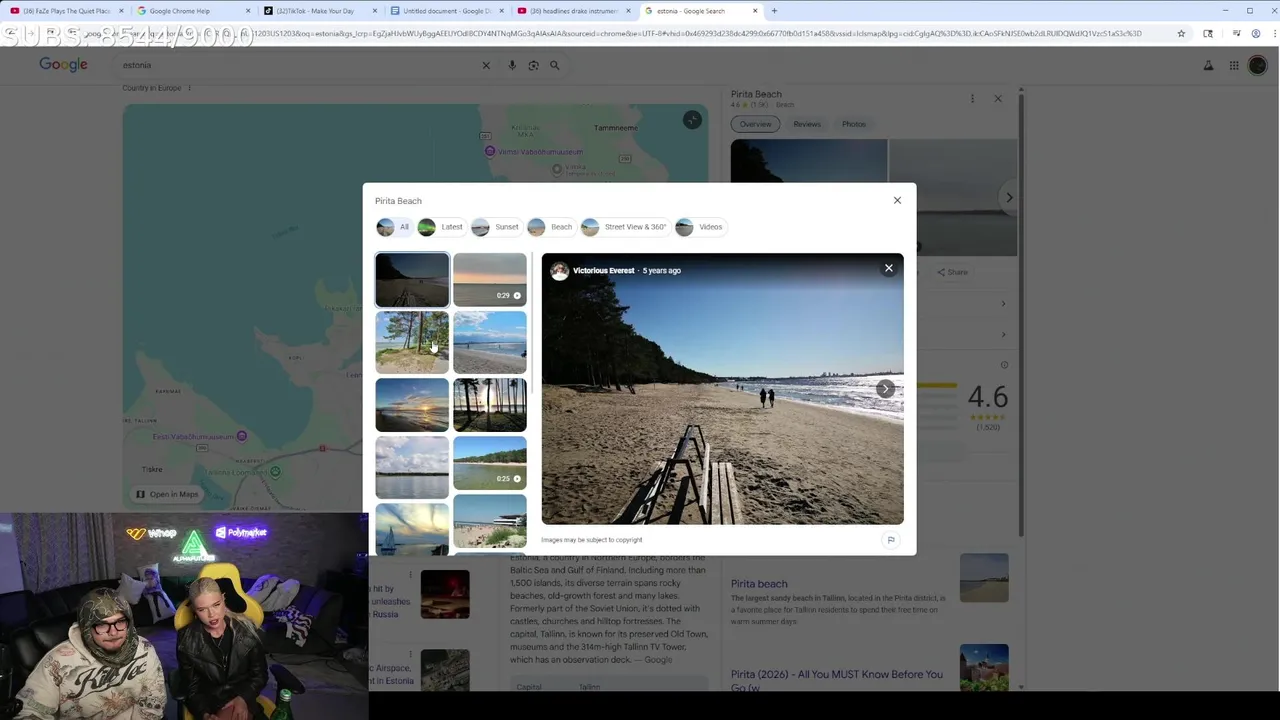Play the 0:25 beach video thumbnail
Image resolution: width=1280 pixels, height=720 pixels.
pos(490,463)
